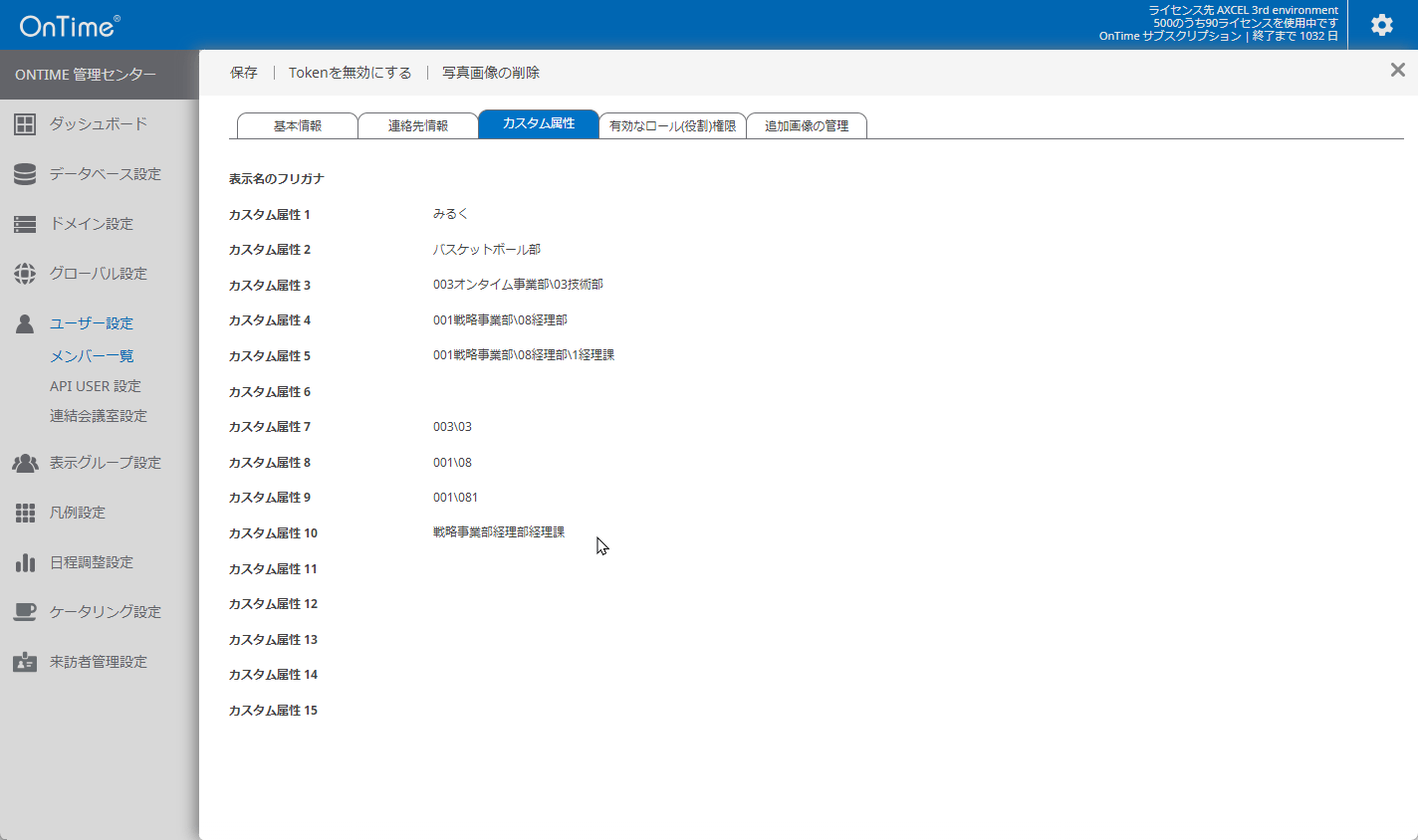The image size is (1418, 840).
Task: Click the legend settings grid icon
Action: tap(25, 513)
